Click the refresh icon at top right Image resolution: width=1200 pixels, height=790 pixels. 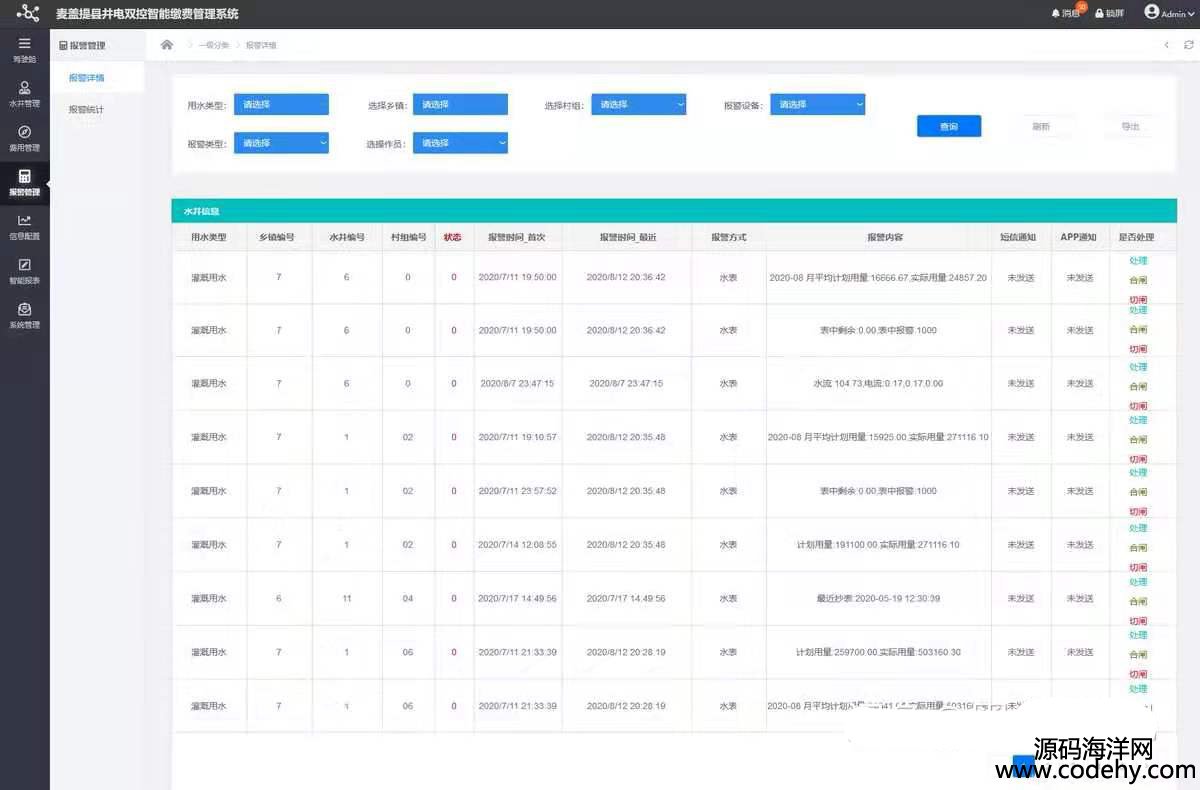pos(1188,45)
